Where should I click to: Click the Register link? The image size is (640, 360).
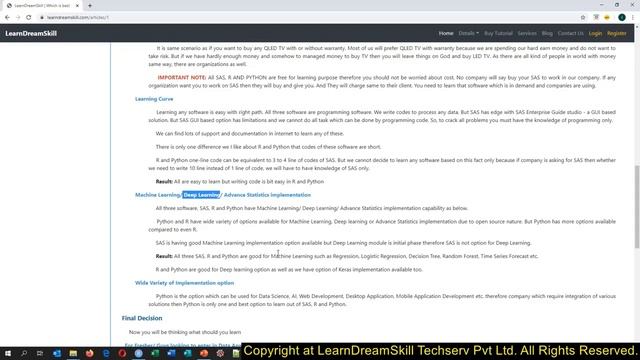pos(616,33)
